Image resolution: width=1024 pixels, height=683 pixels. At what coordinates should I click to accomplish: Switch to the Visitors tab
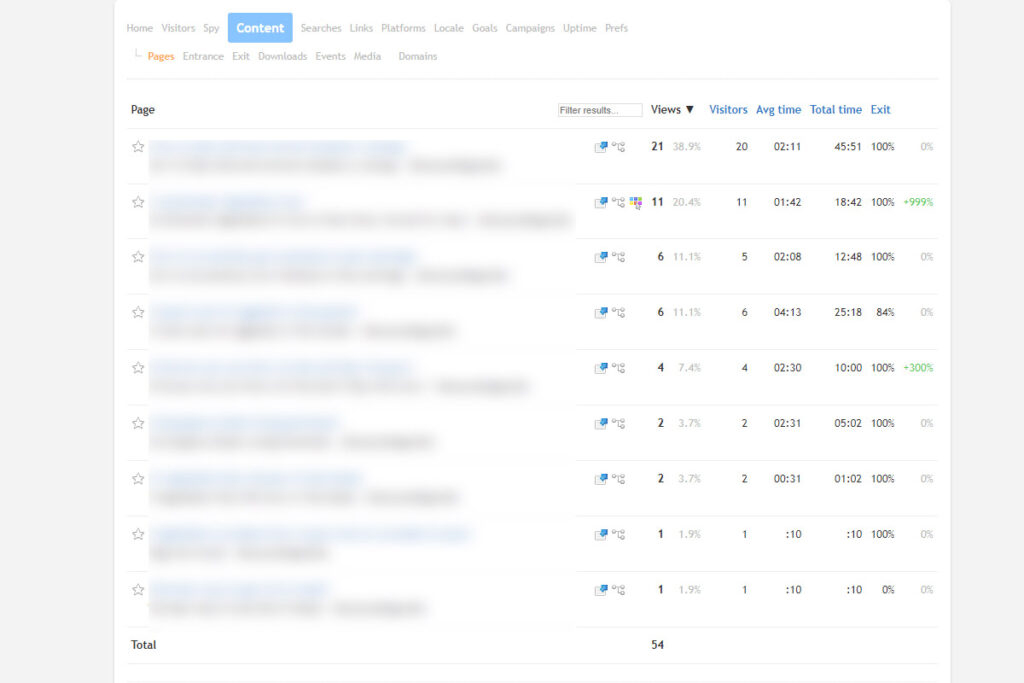pos(178,28)
